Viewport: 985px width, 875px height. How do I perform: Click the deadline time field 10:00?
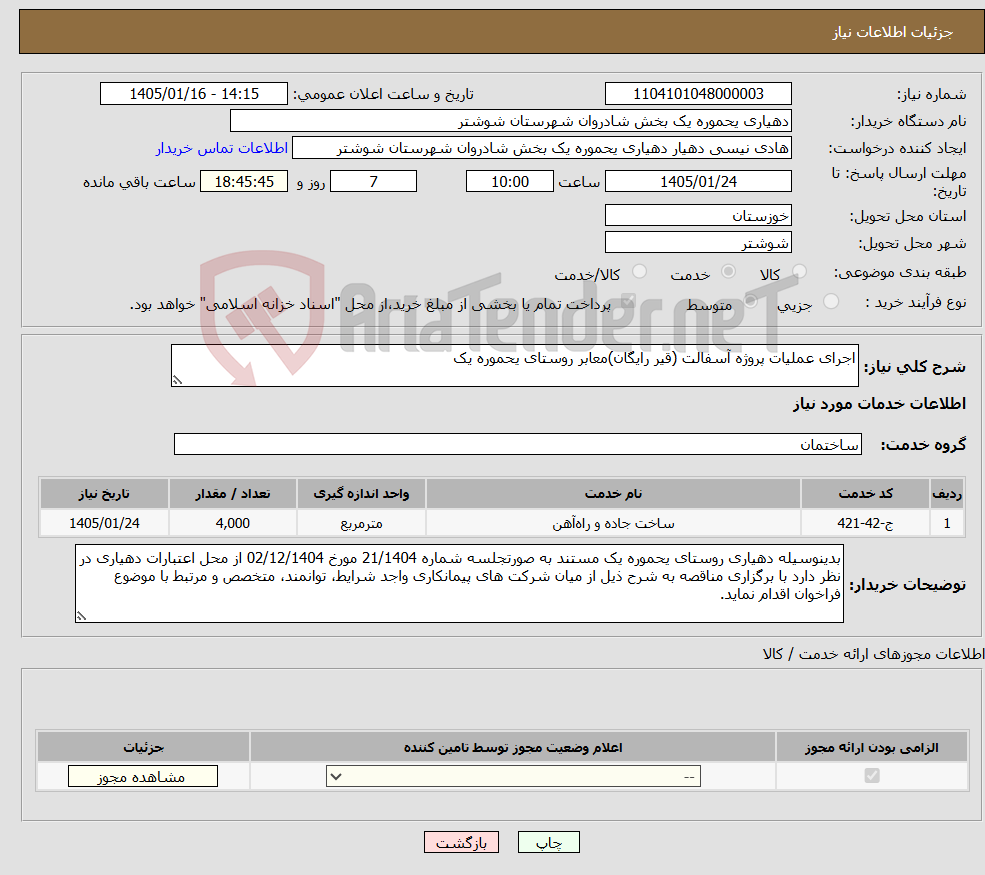[x=509, y=182]
